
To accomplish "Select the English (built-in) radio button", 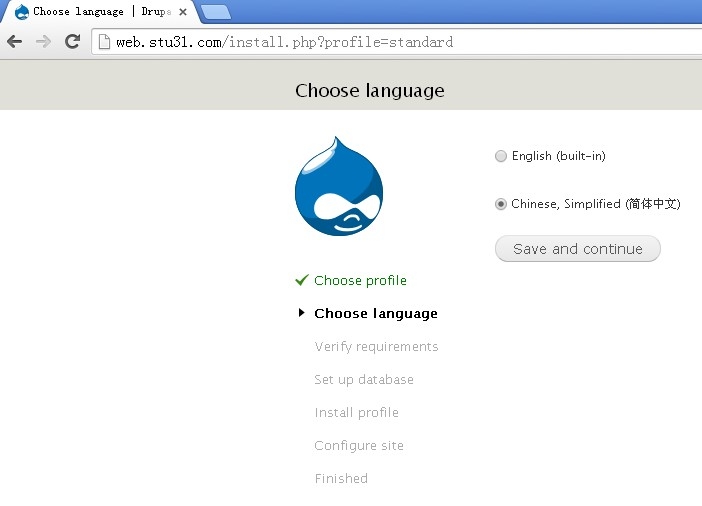I will tap(501, 156).
